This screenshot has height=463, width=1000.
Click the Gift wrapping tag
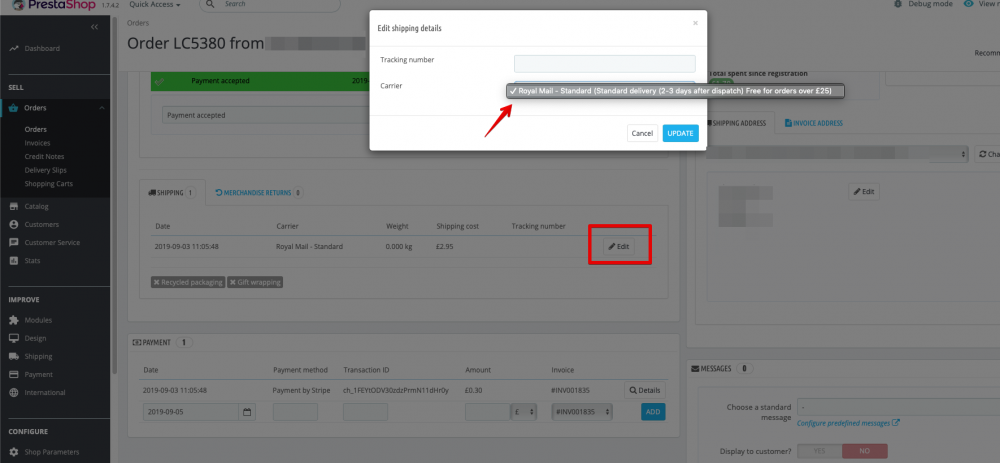[255, 282]
